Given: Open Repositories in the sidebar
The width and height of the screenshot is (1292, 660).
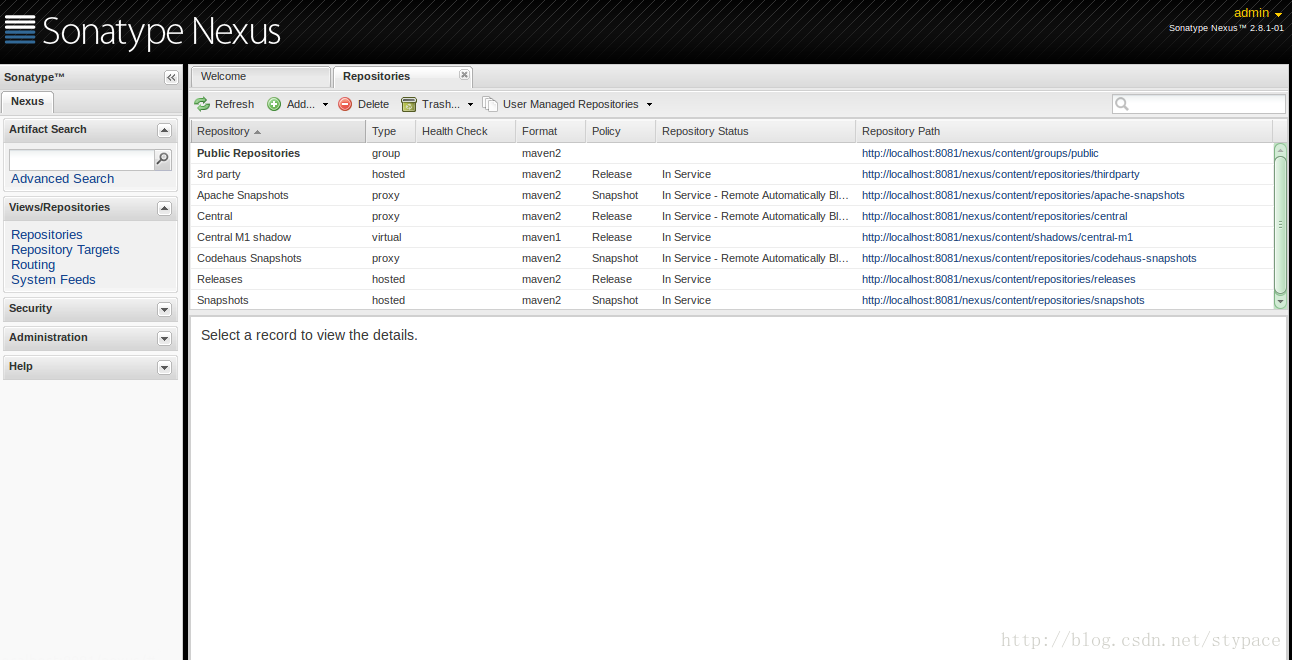Looking at the screenshot, I should 47,235.
